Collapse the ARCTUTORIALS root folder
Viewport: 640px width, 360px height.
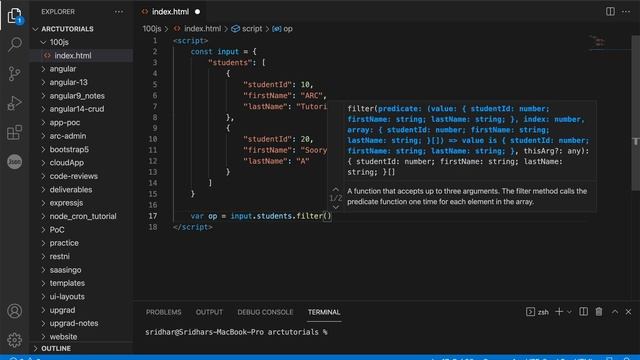tap(82, 29)
